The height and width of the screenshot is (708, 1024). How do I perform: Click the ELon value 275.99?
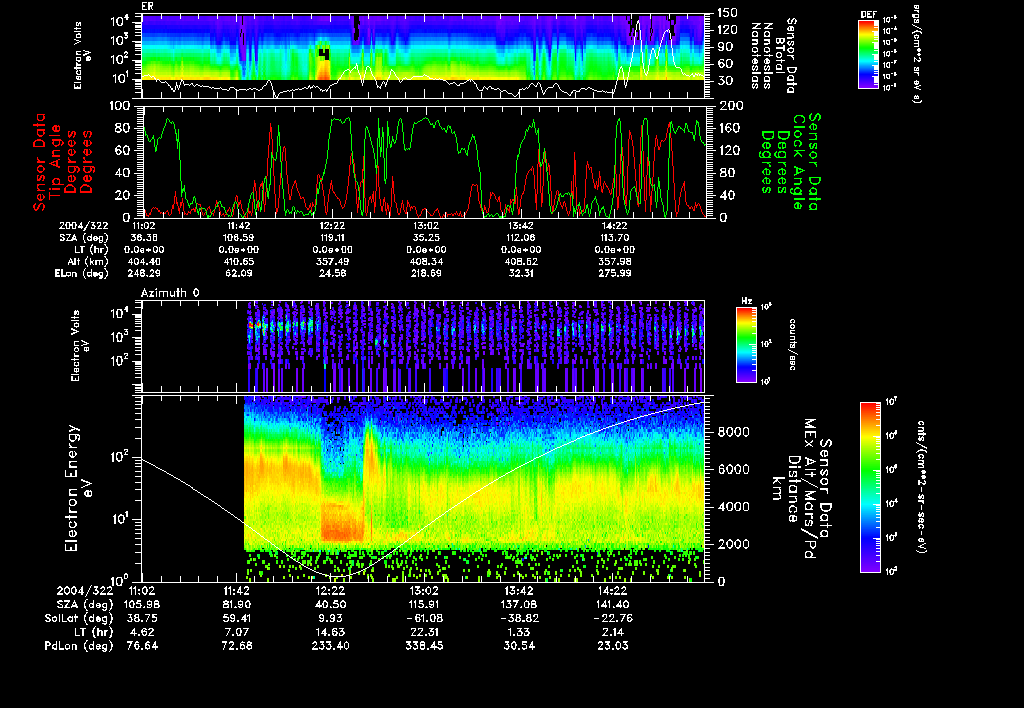[x=615, y=273]
